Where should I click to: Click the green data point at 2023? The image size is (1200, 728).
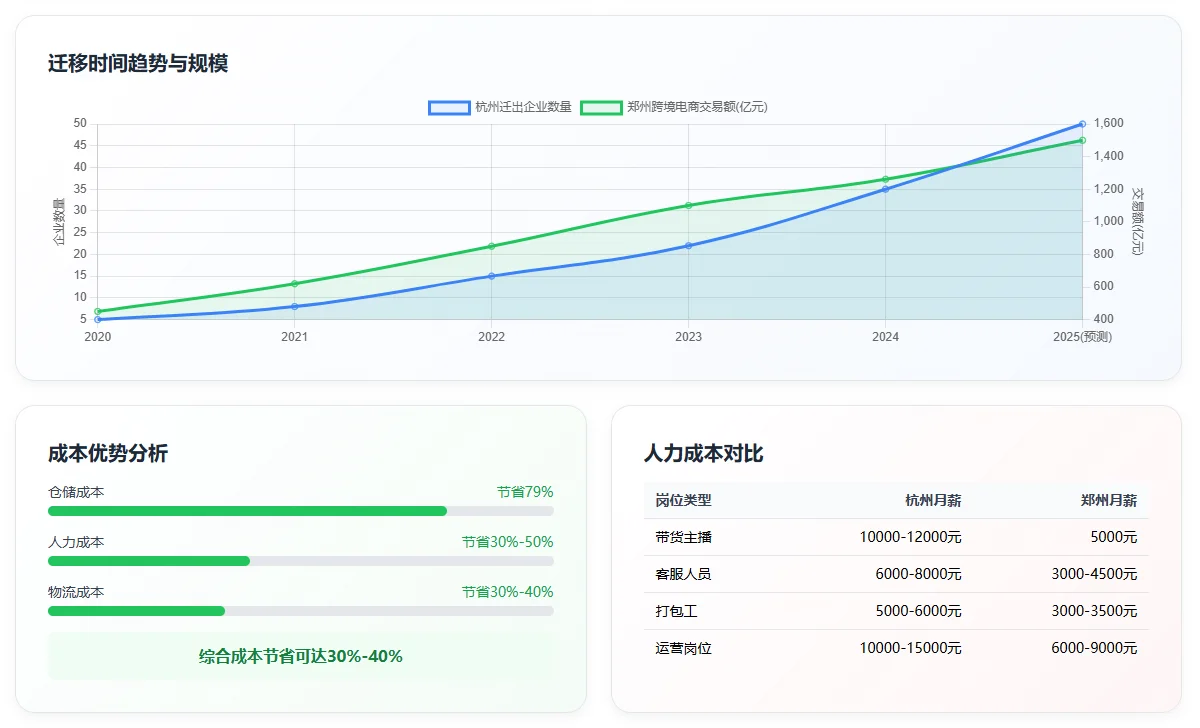688,205
